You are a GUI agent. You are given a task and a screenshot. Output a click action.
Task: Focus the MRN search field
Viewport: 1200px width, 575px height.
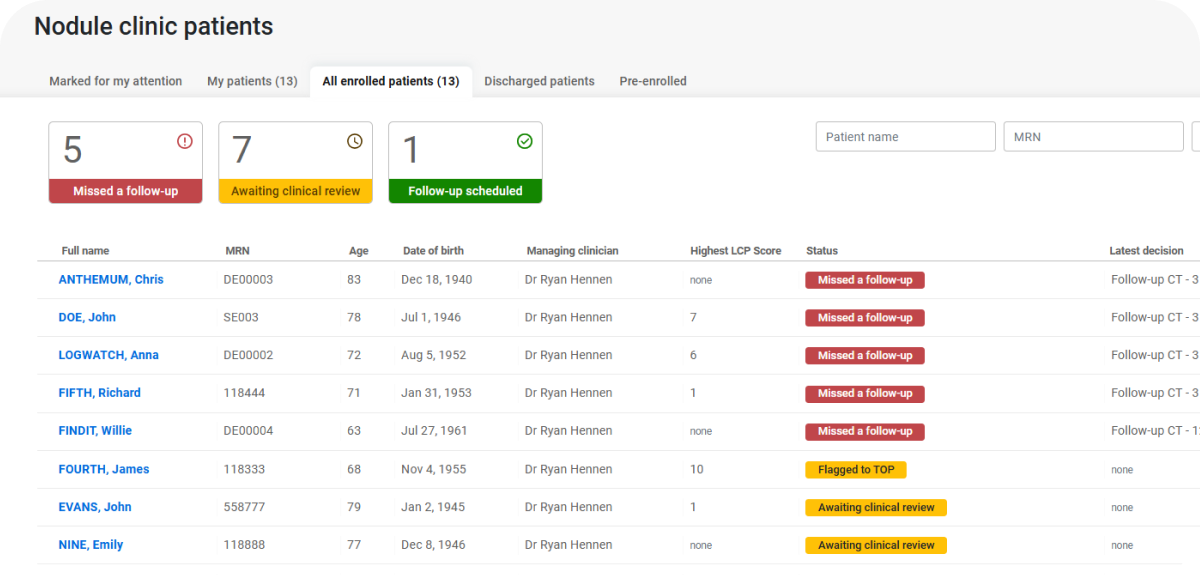click(1094, 137)
